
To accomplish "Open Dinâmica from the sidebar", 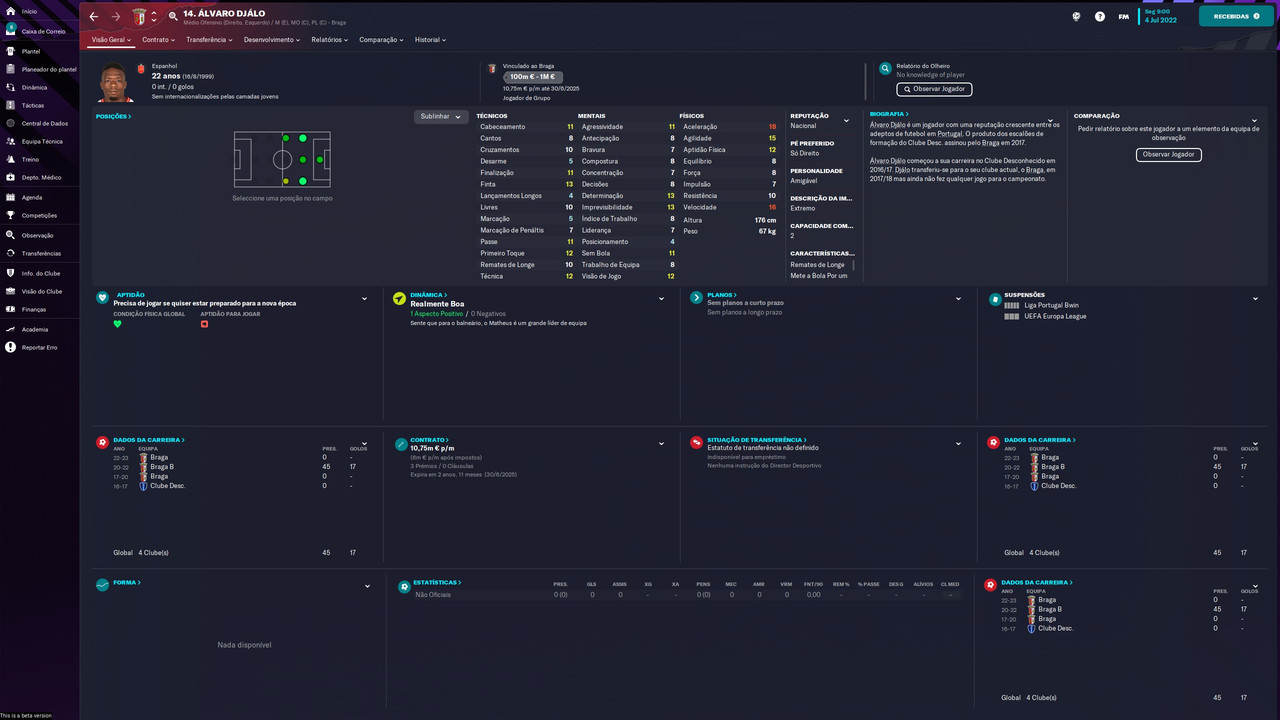I will coord(34,87).
